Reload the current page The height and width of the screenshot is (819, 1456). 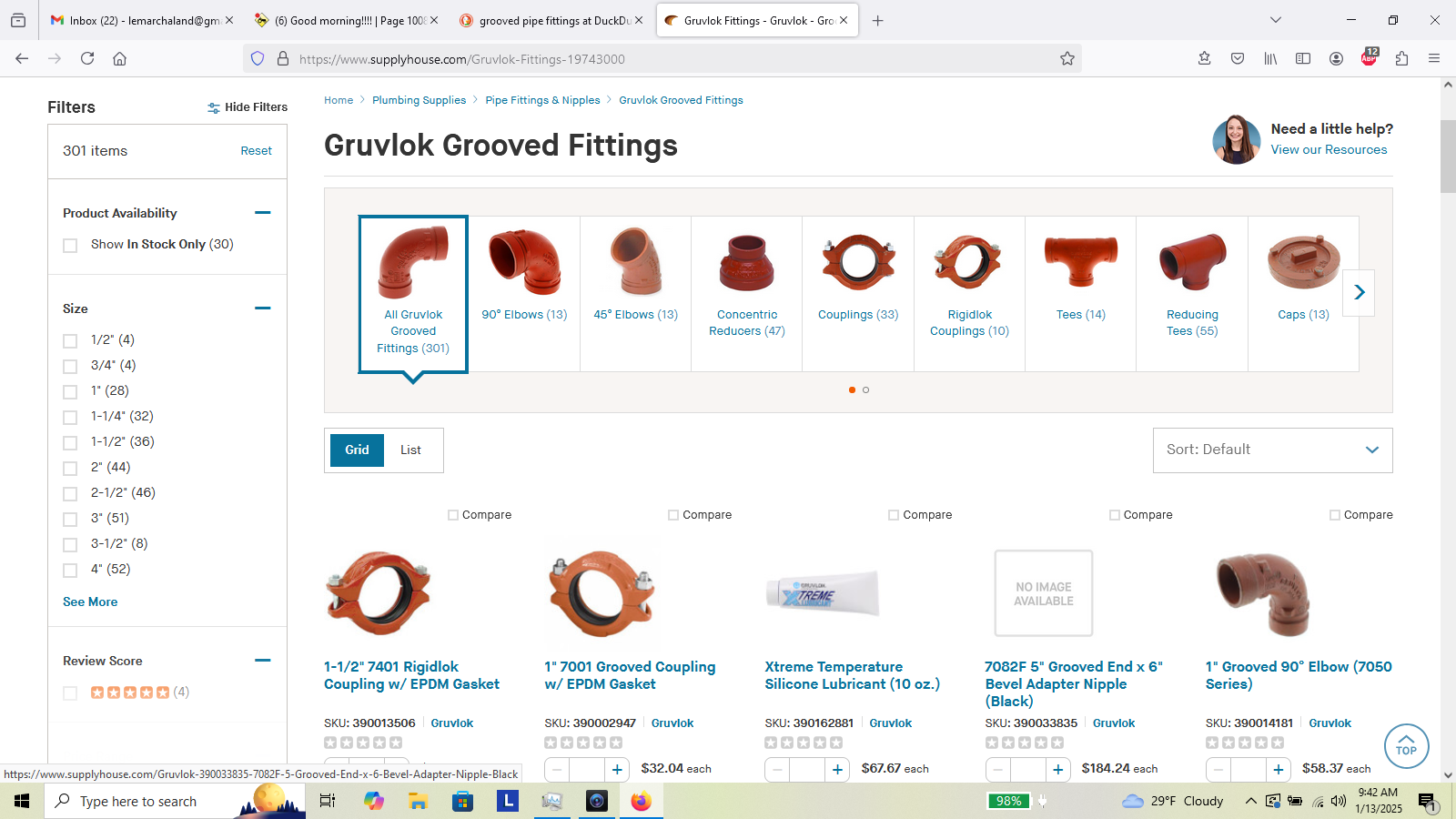point(87,58)
